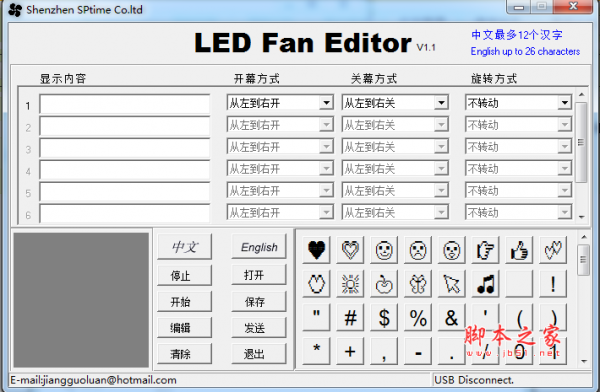Insert the minus - symbol
The height and width of the screenshot is (392, 600).
coord(418,351)
